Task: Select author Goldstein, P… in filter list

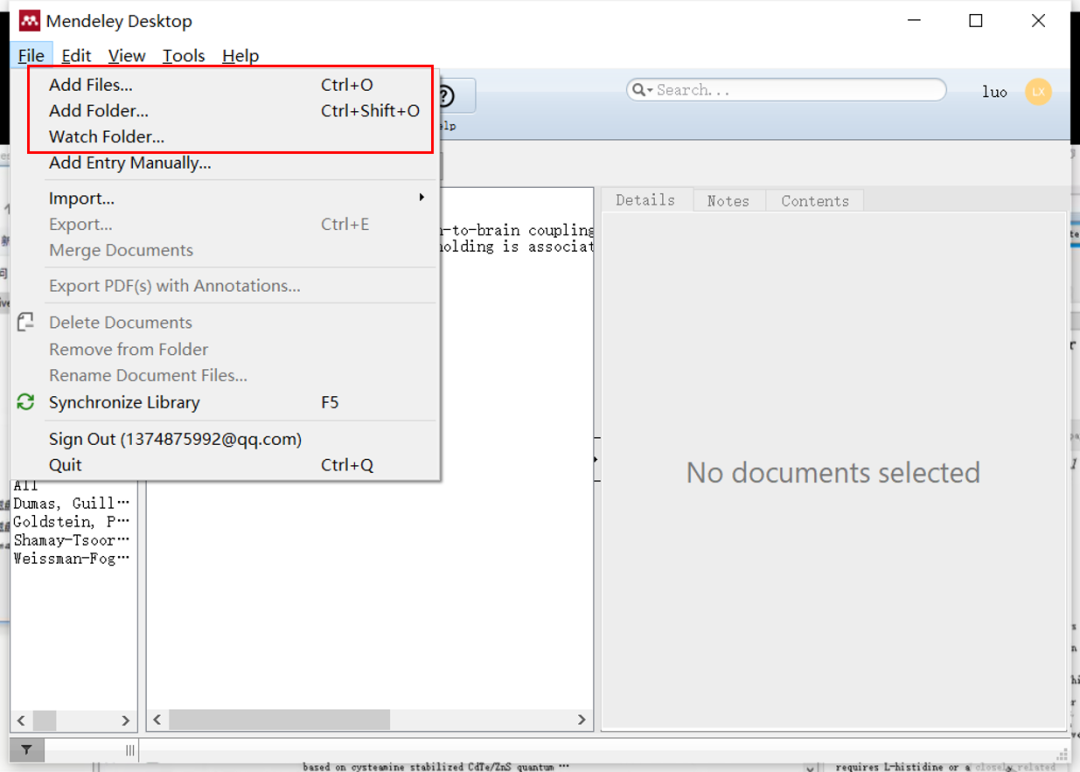Action: (x=72, y=521)
